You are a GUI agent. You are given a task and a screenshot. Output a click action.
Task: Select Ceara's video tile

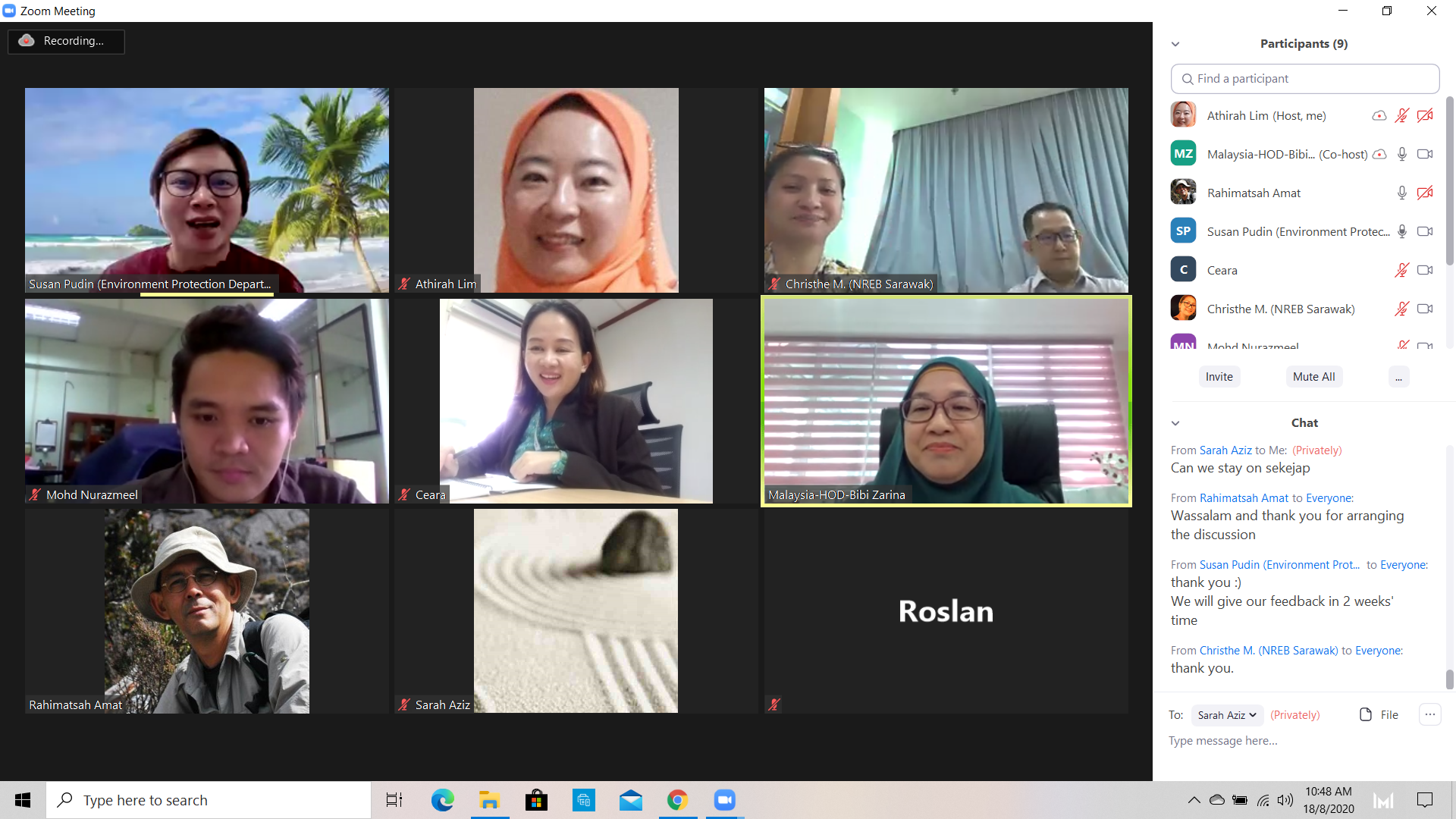click(576, 401)
